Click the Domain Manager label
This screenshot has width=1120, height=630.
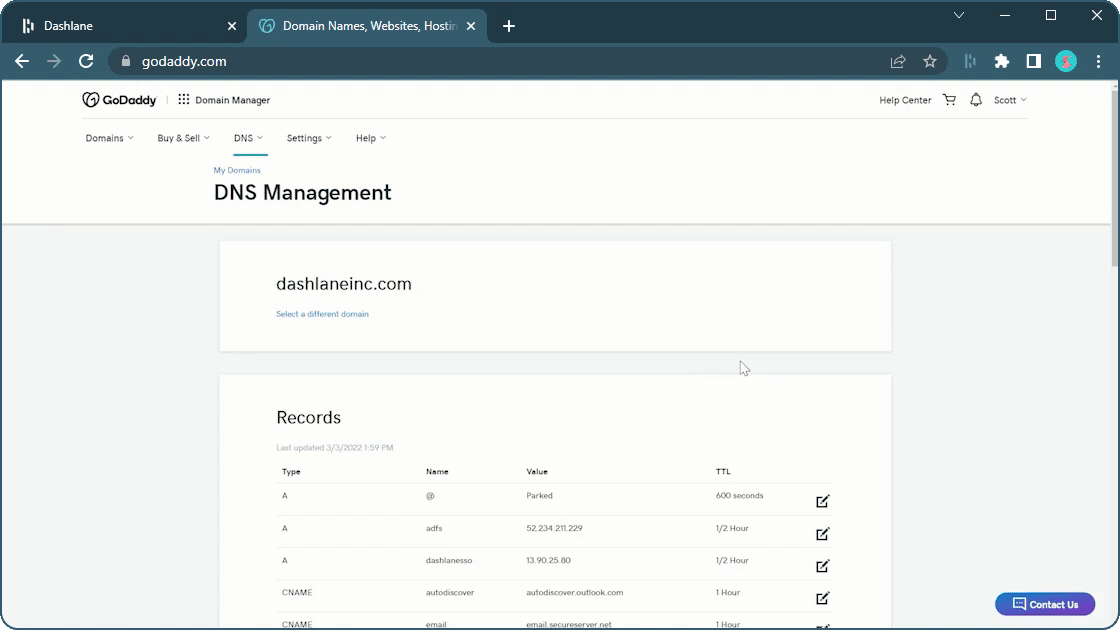[x=233, y=100]
